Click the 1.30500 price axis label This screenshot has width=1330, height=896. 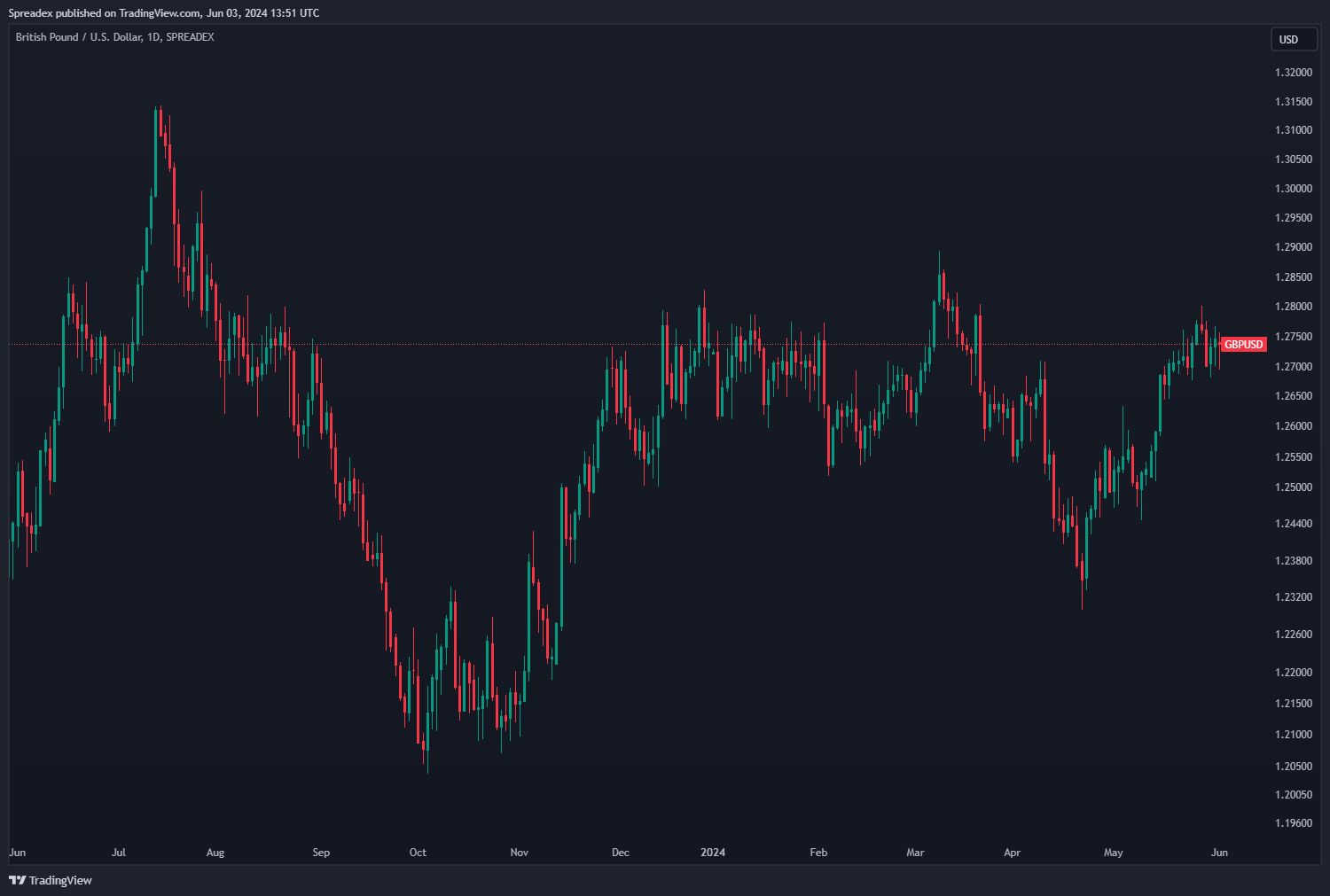[x=1294, y=160]
